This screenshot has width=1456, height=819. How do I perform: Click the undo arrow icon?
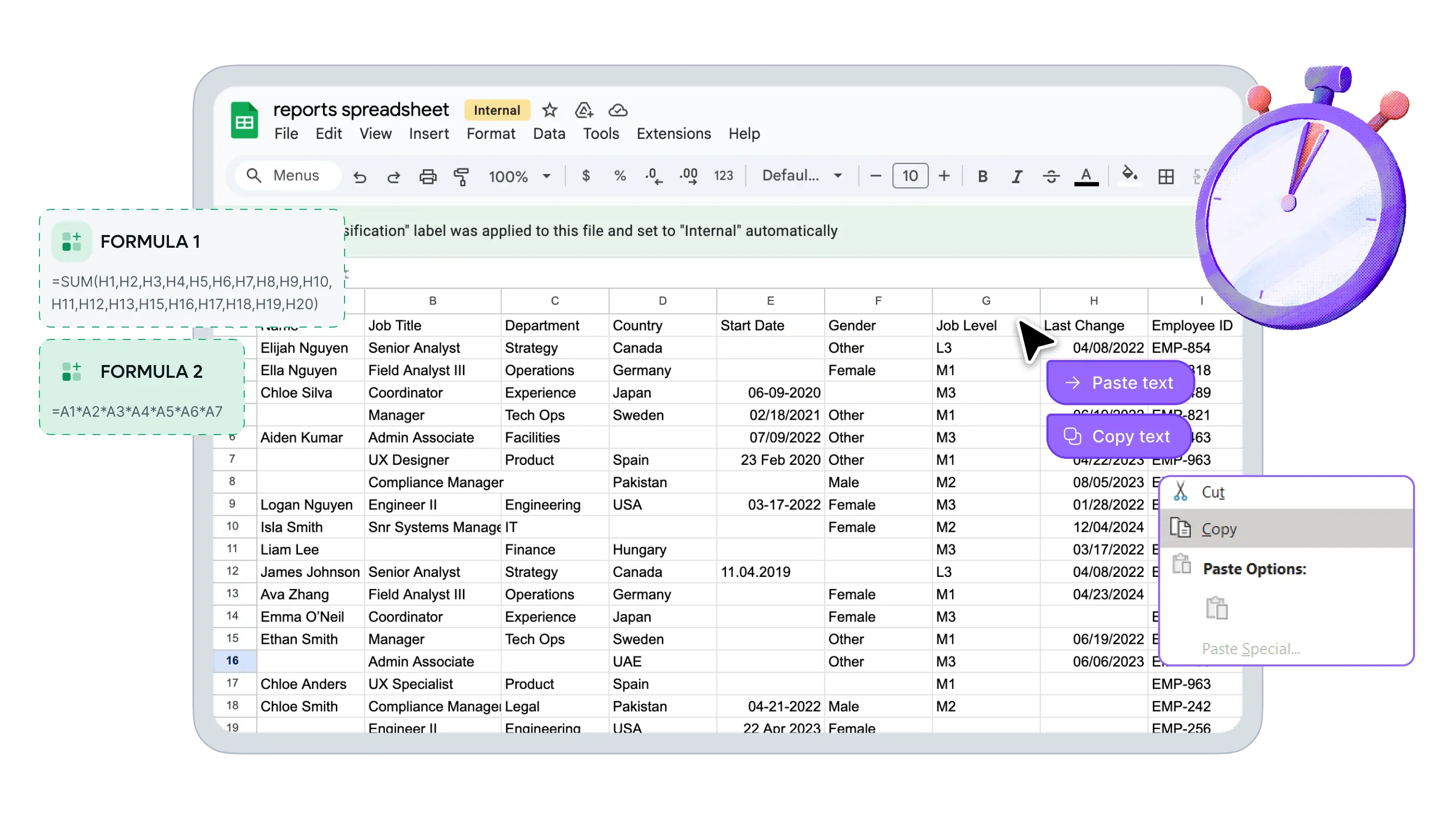click(x=359, y=177)
